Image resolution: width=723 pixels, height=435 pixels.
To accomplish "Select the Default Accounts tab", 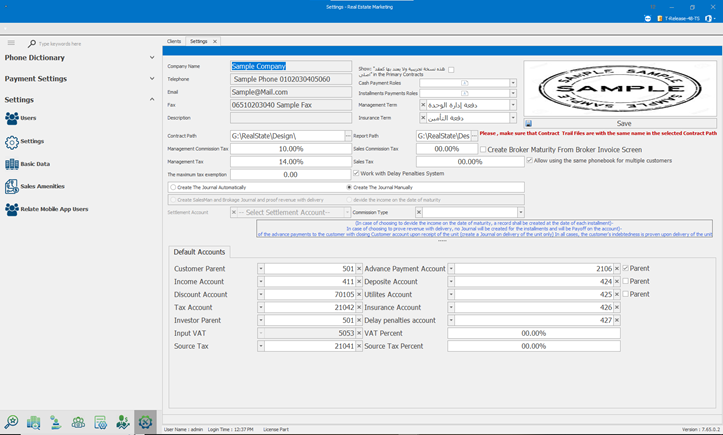I will [199, 252].
